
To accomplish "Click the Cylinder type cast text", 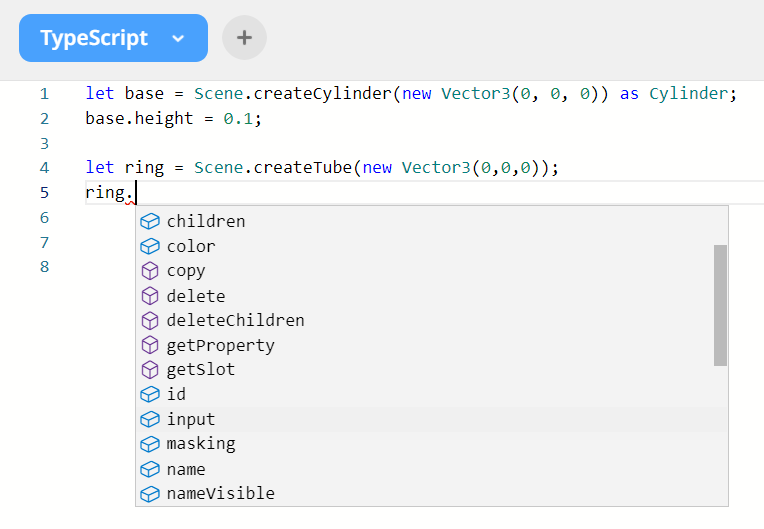I will pyautogui.click(x=688, y=94).
